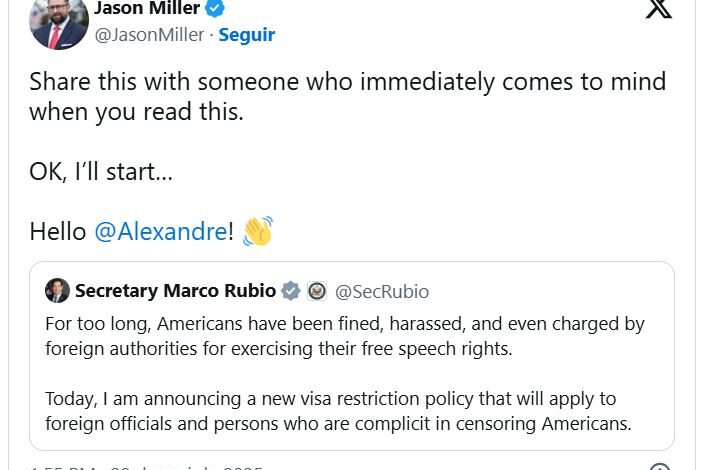Click Secretary Rubio's gray verified checkmark
The height and width of the screenshot is (470, 702).
pyautogui.click(x=291, y=291)
